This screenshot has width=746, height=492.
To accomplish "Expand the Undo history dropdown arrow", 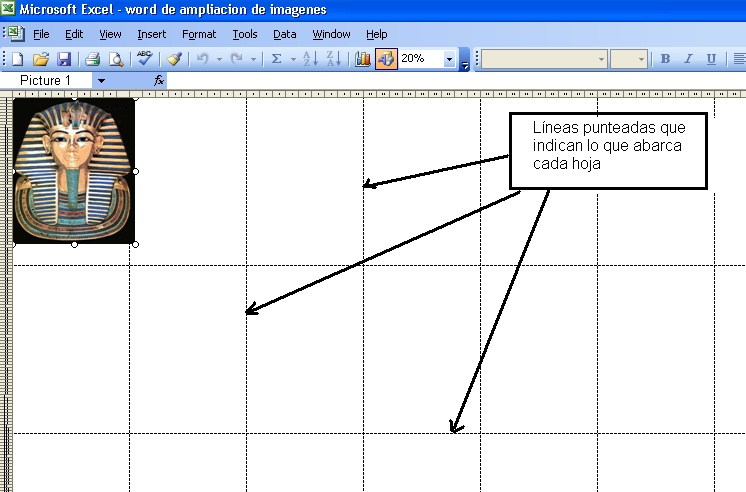I will 219,59.
